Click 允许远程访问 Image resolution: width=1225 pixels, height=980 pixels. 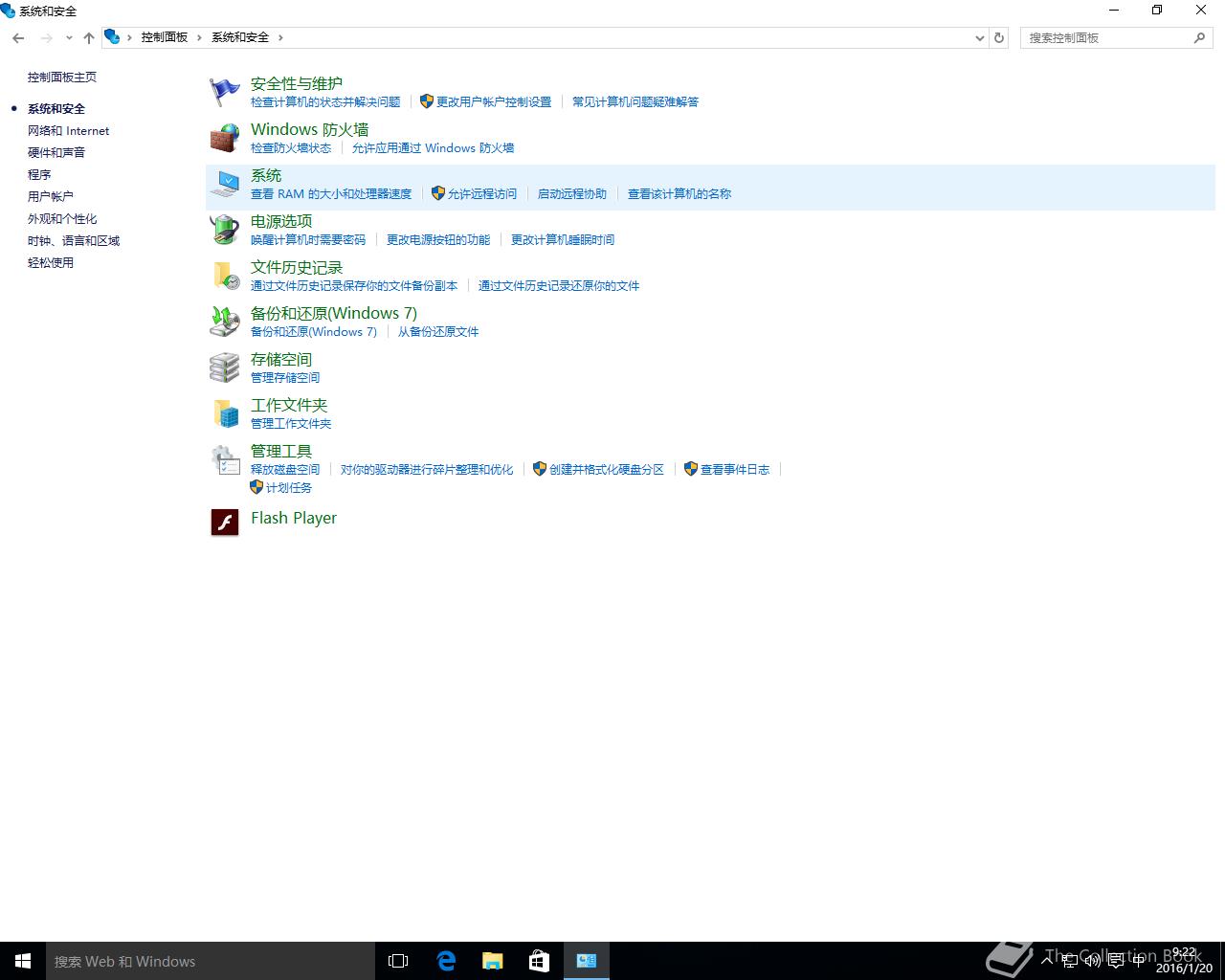[x=482, y=194]
